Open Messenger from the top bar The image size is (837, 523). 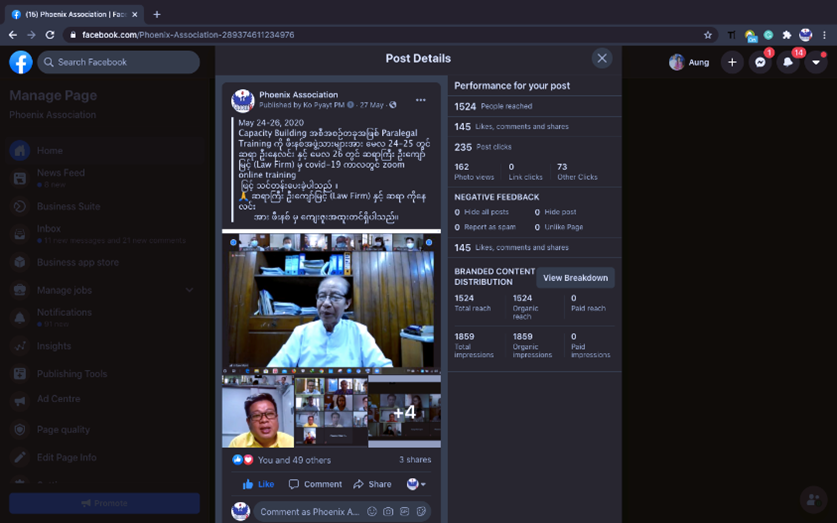pos(760,62)
